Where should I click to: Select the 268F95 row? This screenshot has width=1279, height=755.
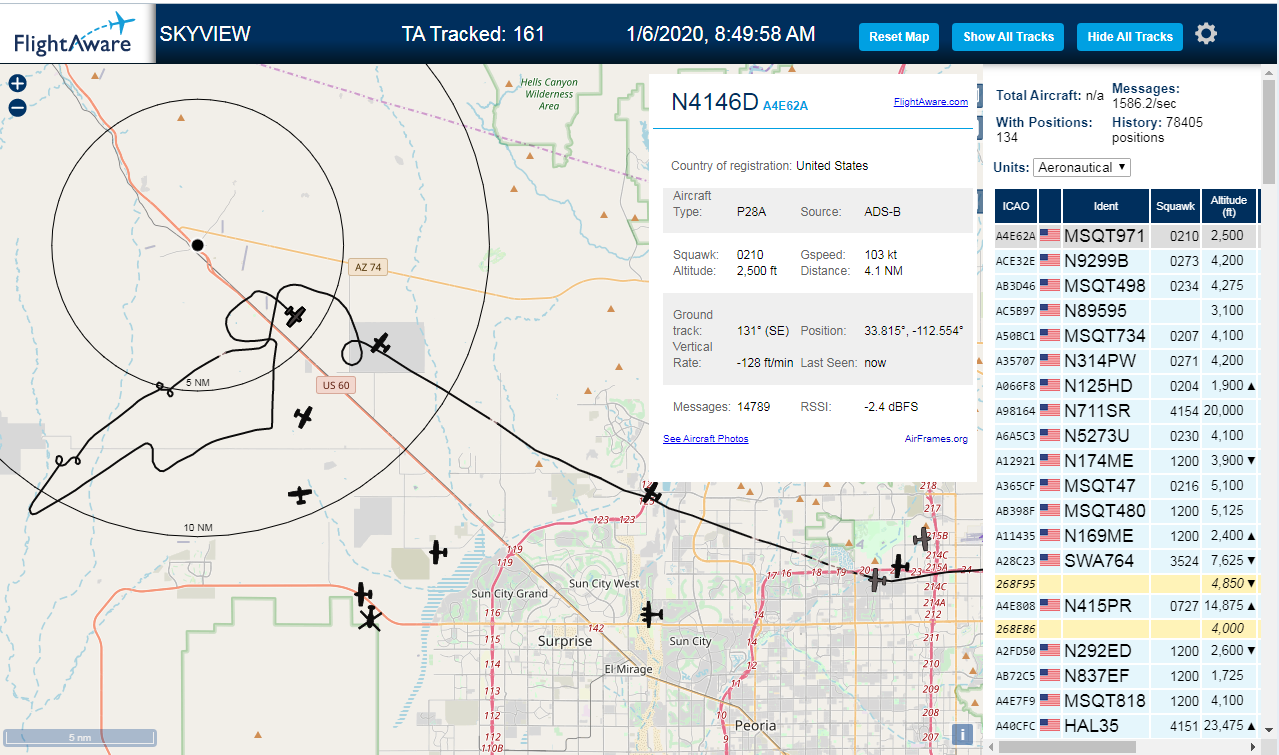[x=1126, y=583]
